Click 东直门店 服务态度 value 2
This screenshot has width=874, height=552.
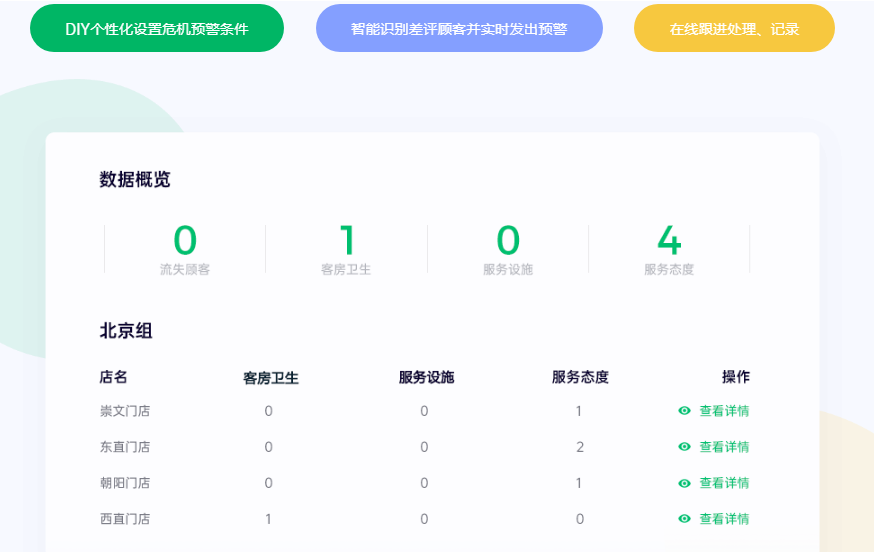click(x=580, y=447)
